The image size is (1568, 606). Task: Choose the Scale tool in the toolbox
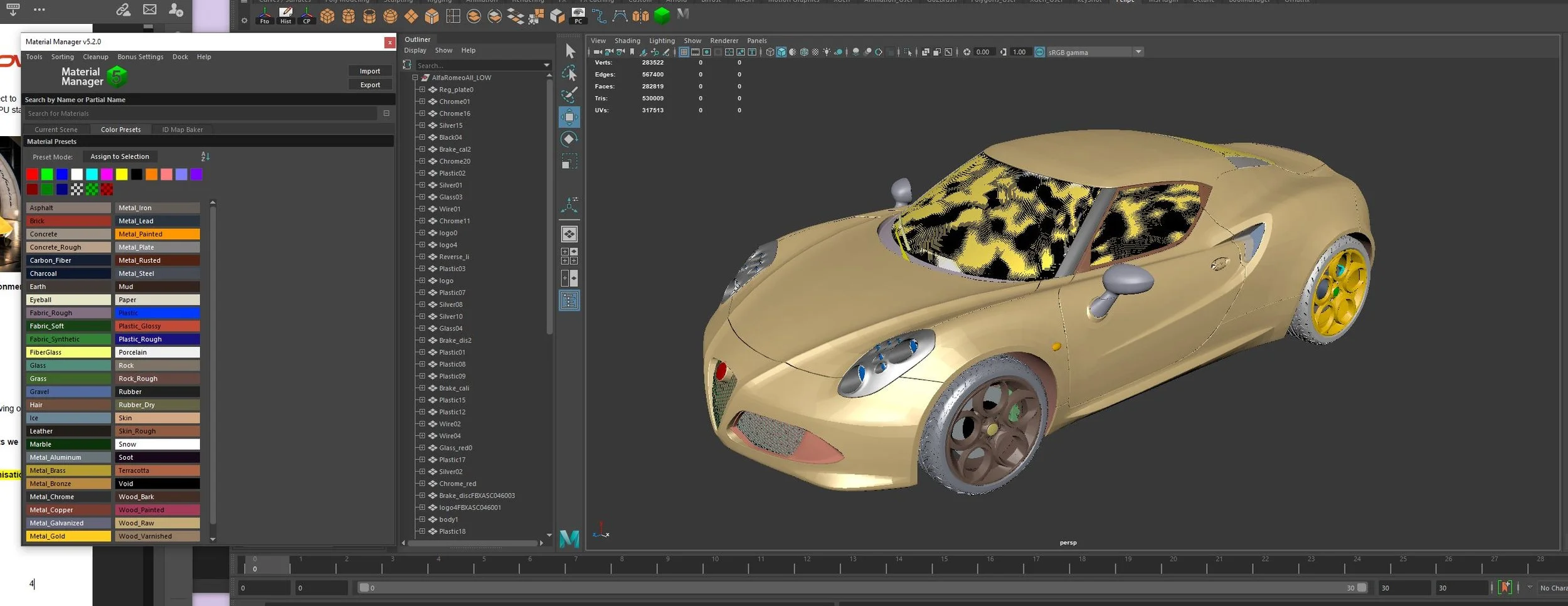pos(569,162)
